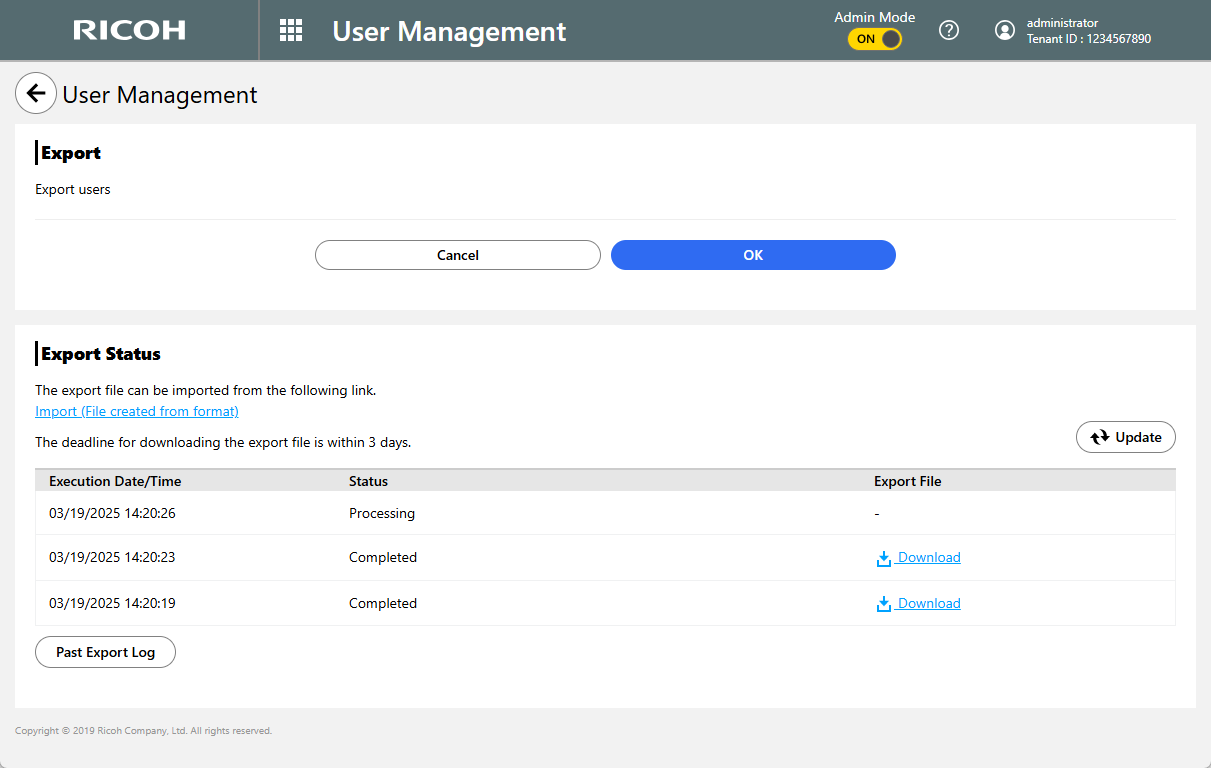Confirm export with the OK button
Image resolution: width=1211 pixels, height=768 pixels.
[x=753, y=255]
